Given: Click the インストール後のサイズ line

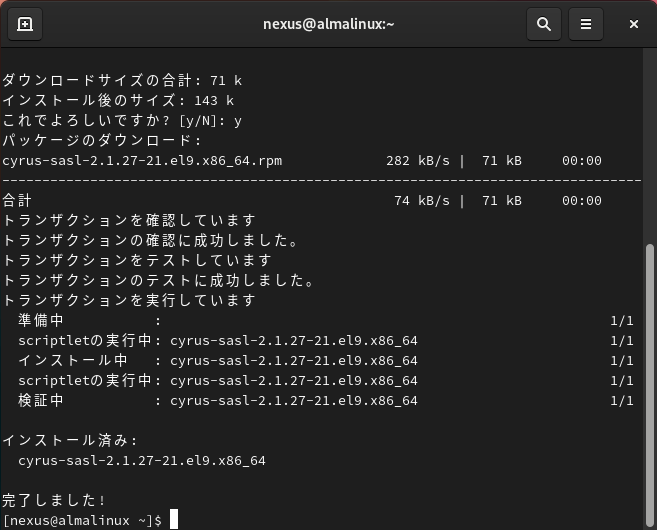Looking at the screenshot, I should click(x=118, y=100).
